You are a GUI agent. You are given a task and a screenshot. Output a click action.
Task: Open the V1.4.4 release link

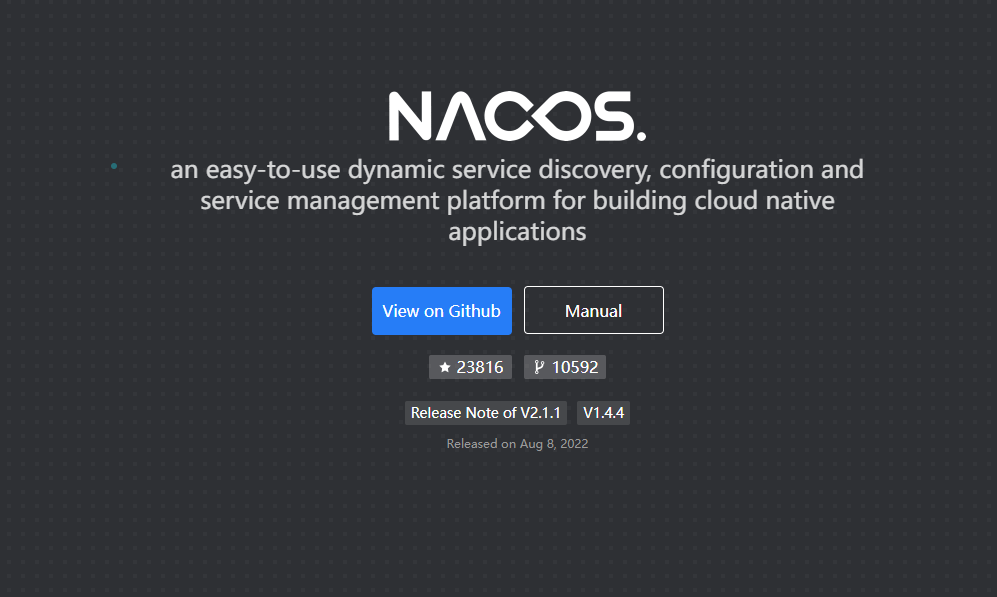tap(603, 412)
